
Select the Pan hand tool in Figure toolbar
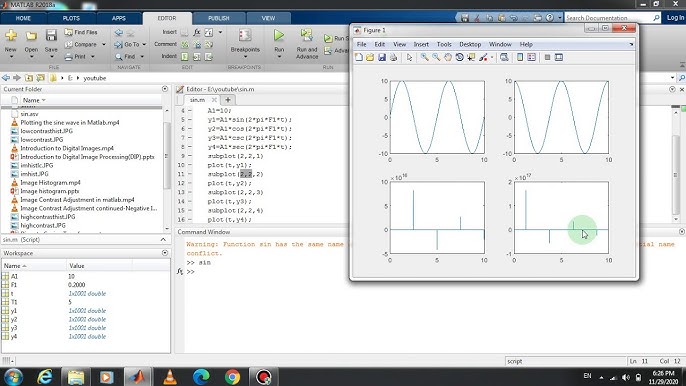tap(448, 57)
